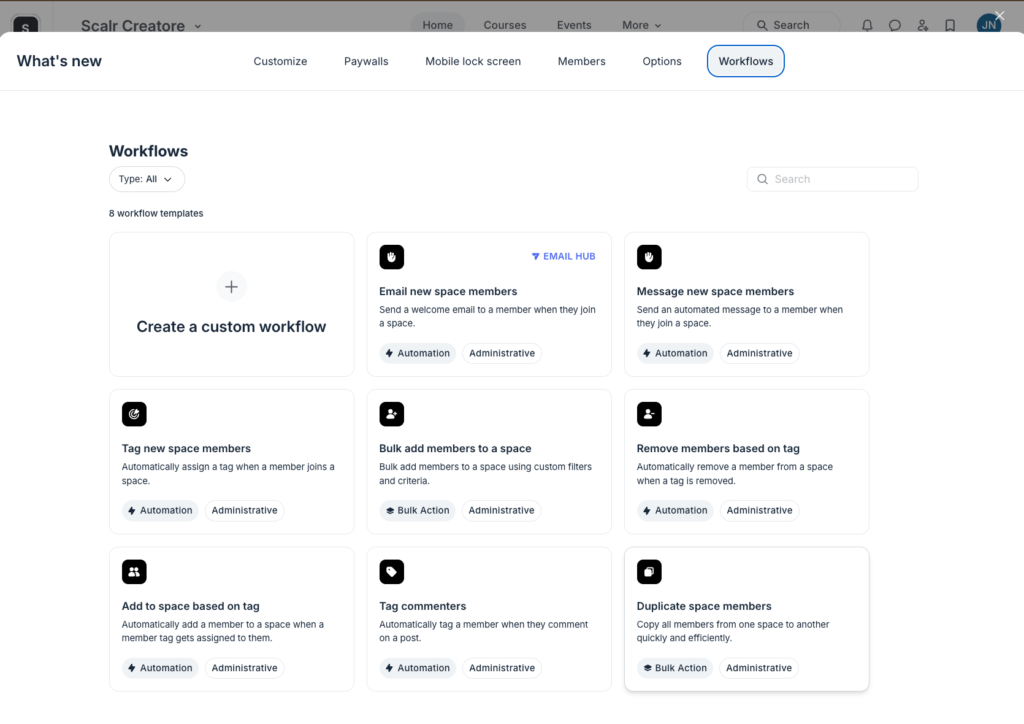The width and height of the screenshot is (1024, 724).
Task: Open Bulk add members to a space title
Action: [x=455, y=449]
